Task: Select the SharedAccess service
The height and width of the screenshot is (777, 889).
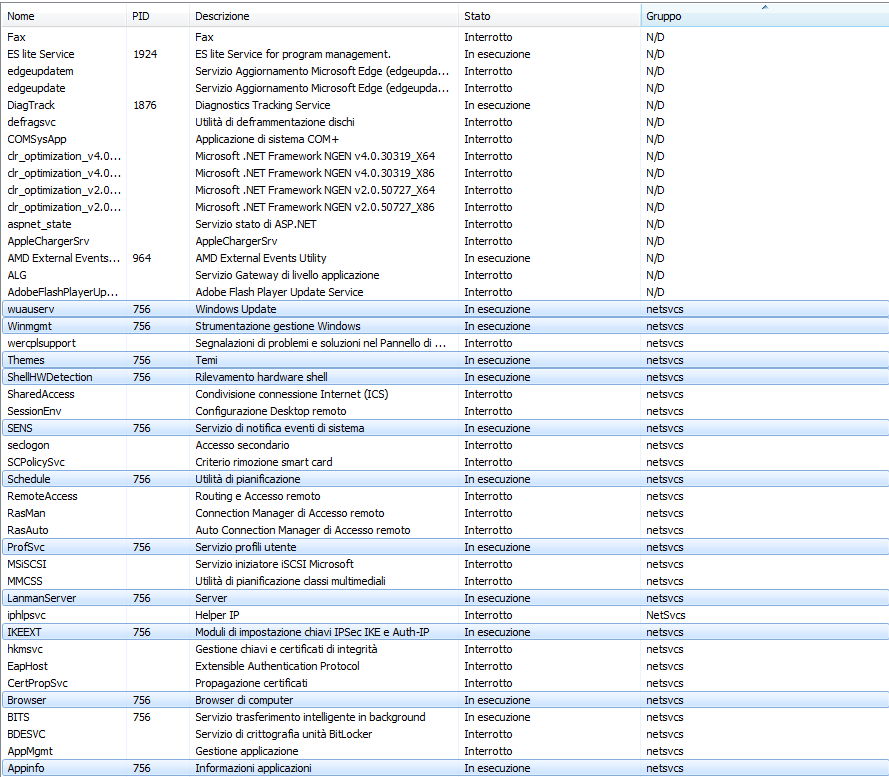Action: 41,395
